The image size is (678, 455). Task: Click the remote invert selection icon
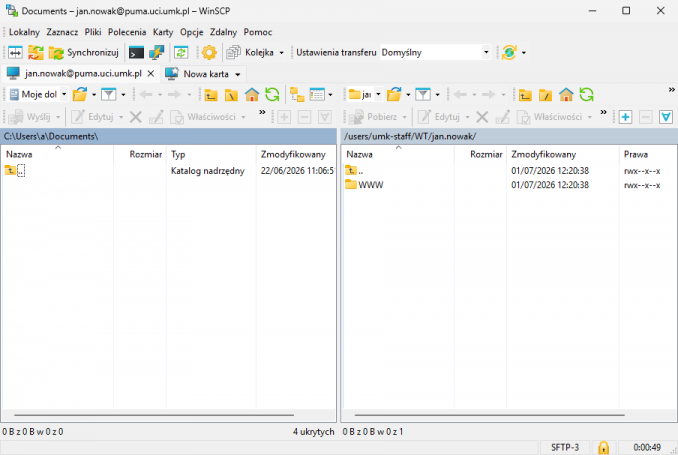pos(666,117)
